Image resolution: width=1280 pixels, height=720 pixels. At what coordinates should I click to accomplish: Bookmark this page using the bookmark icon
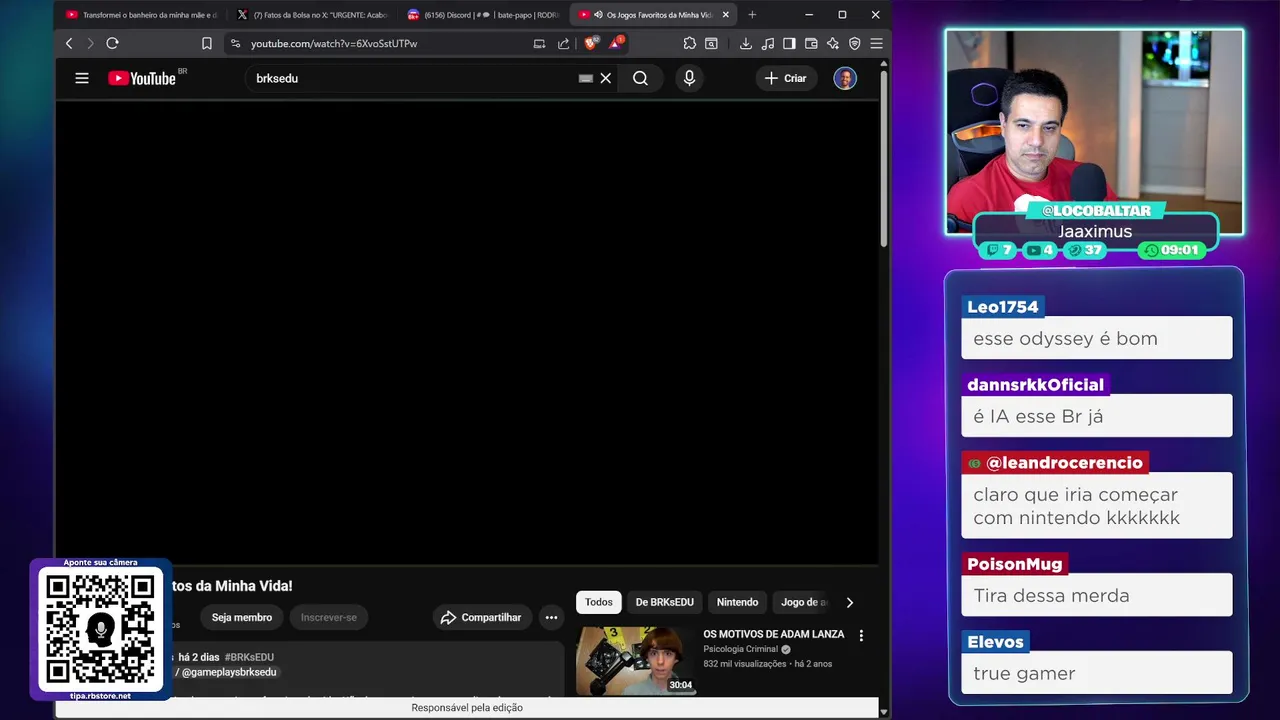pyautogui.click(x=207, y=43)
